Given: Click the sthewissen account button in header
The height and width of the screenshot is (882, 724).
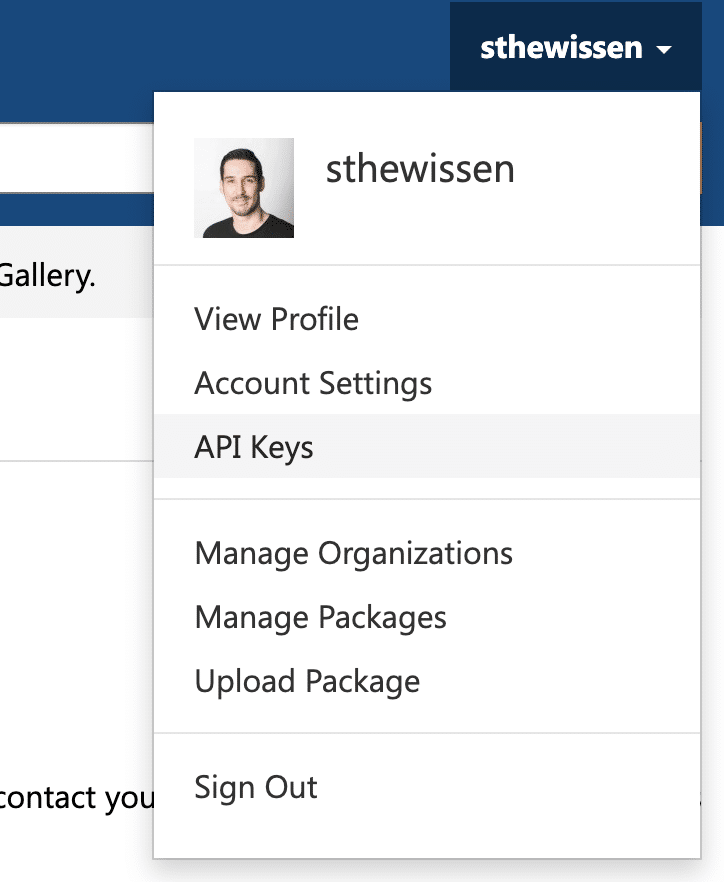Looking at the screenshot, I should tap(561, 47).
